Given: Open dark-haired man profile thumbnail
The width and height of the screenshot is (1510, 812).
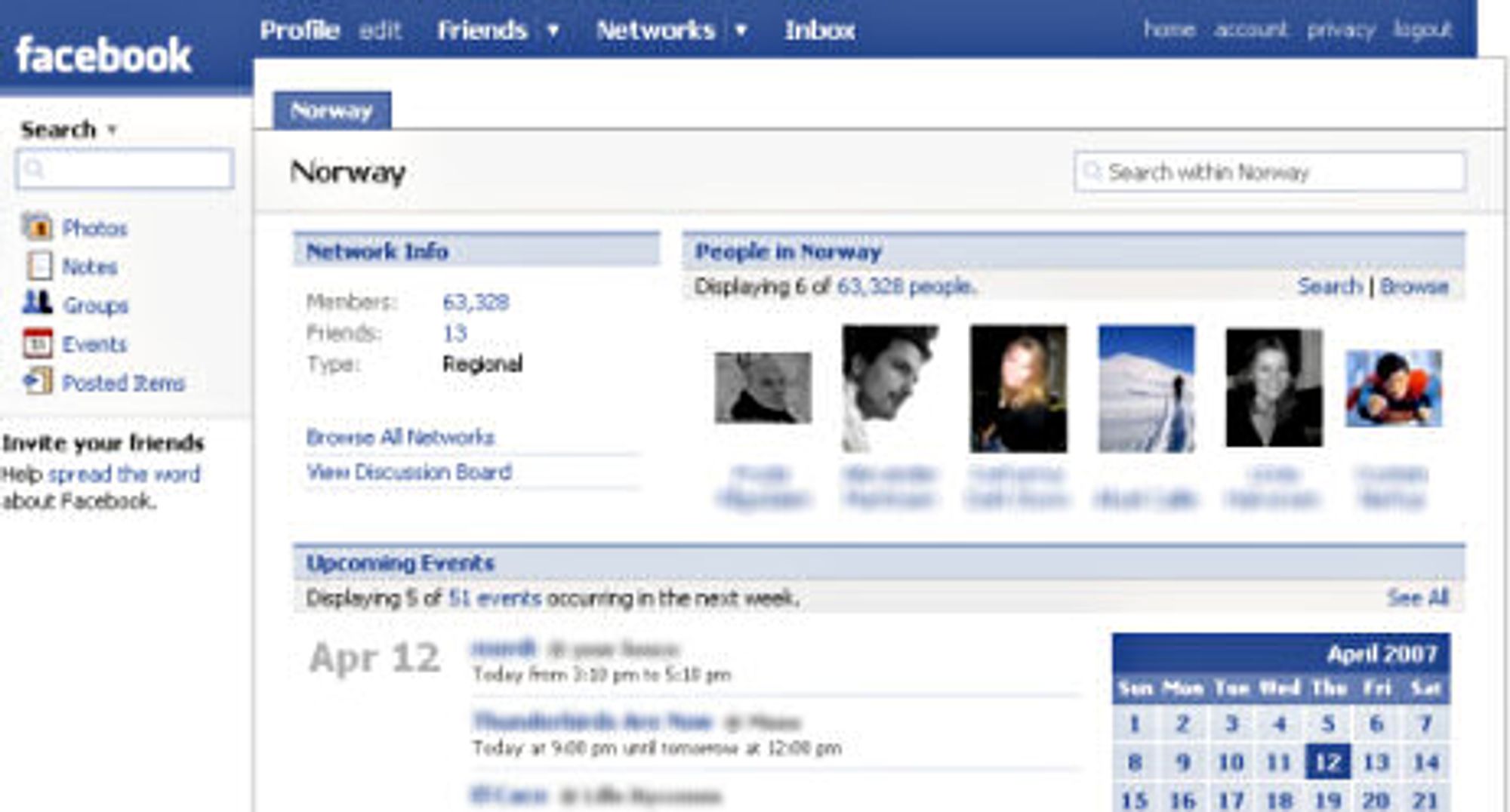Looking at the screenshot, I should tap(890, 388).
